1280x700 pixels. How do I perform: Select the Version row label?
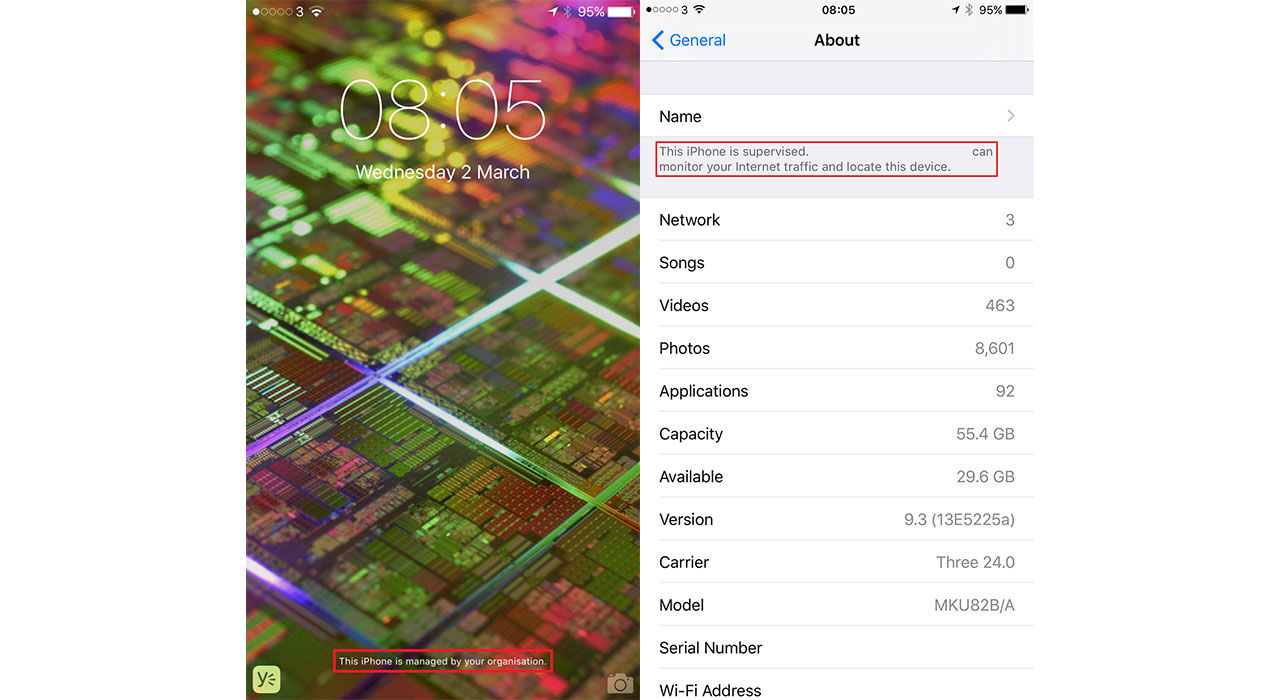[686, 520]
